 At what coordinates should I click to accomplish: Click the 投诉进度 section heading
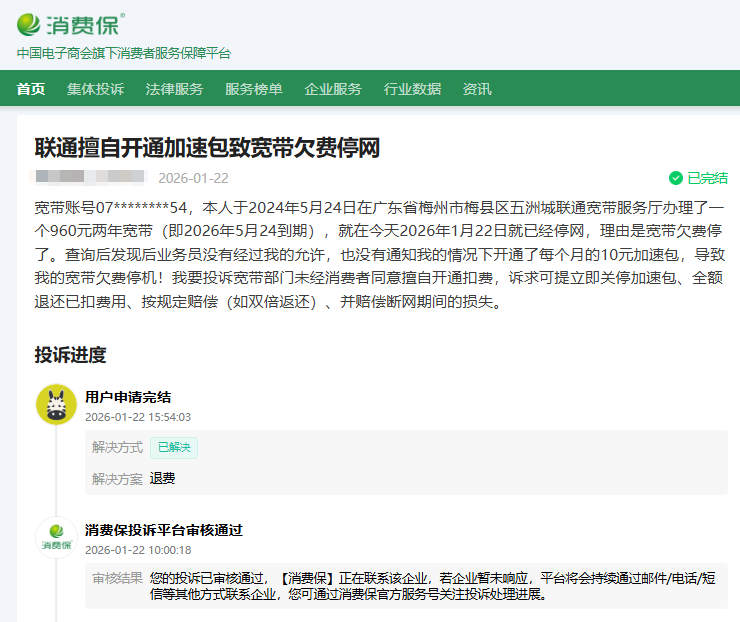point(70,355)
